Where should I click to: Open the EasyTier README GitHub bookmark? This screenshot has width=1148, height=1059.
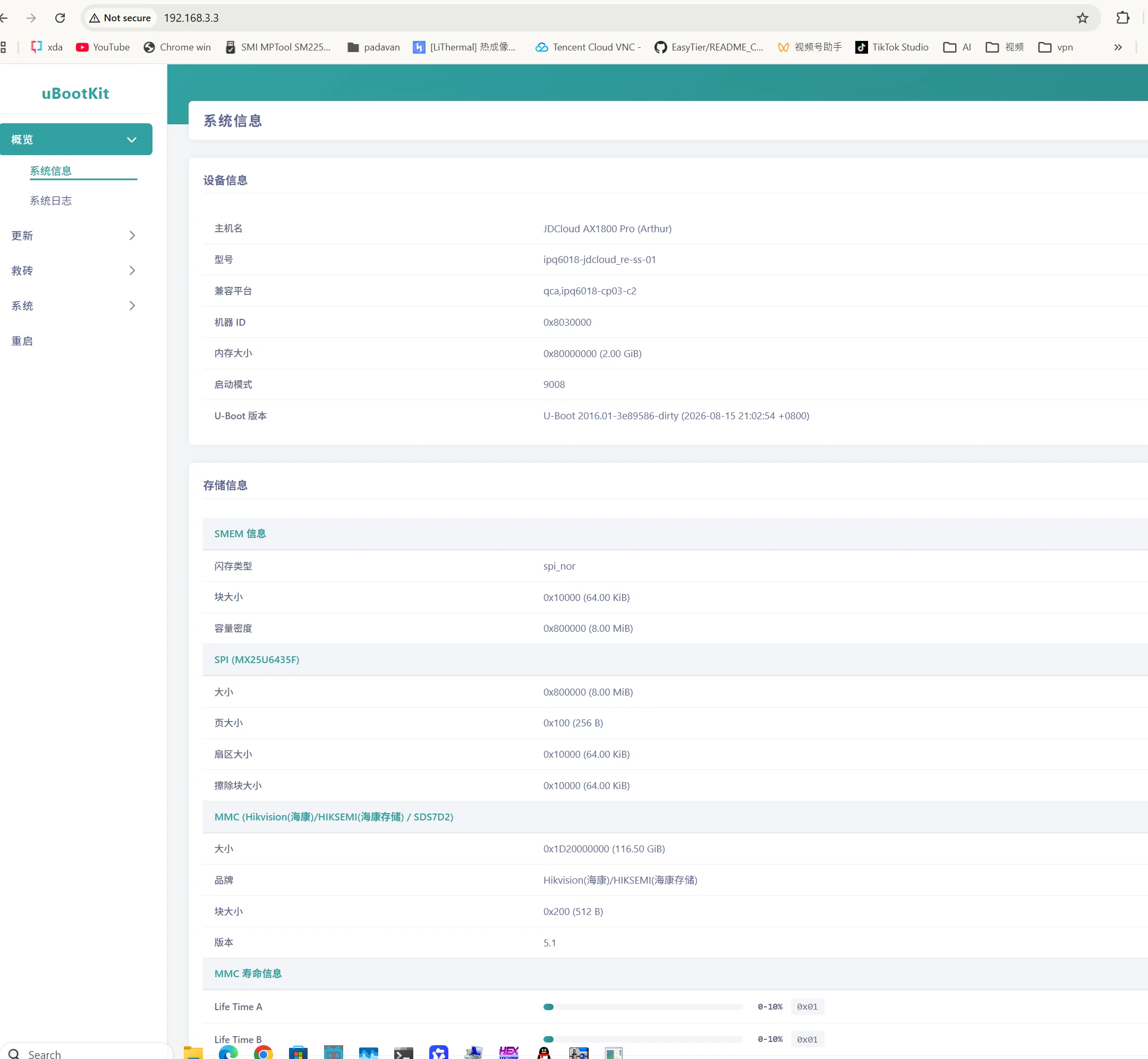coord(709,47)
